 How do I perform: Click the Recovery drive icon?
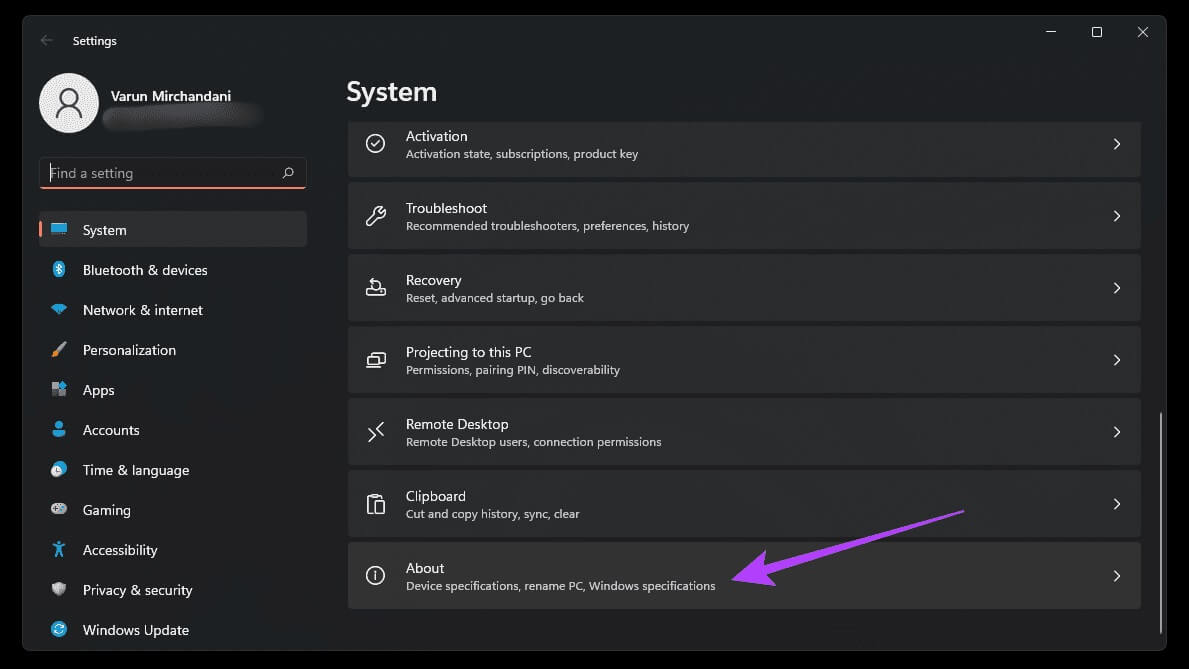[x=375, y=287]
